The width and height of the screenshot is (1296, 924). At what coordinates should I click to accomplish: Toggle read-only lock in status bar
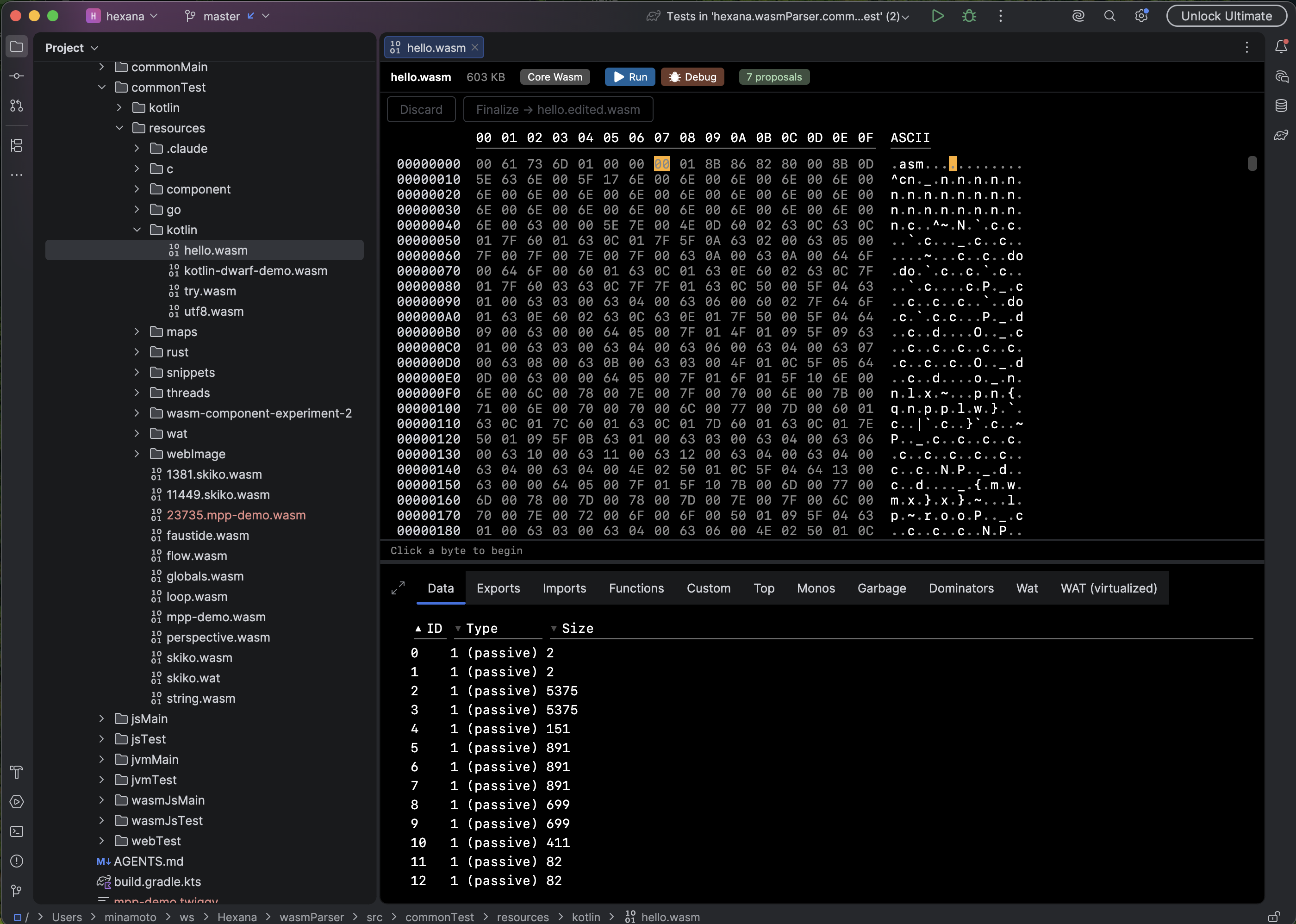pyautogui.click(x=1274, y=917)
